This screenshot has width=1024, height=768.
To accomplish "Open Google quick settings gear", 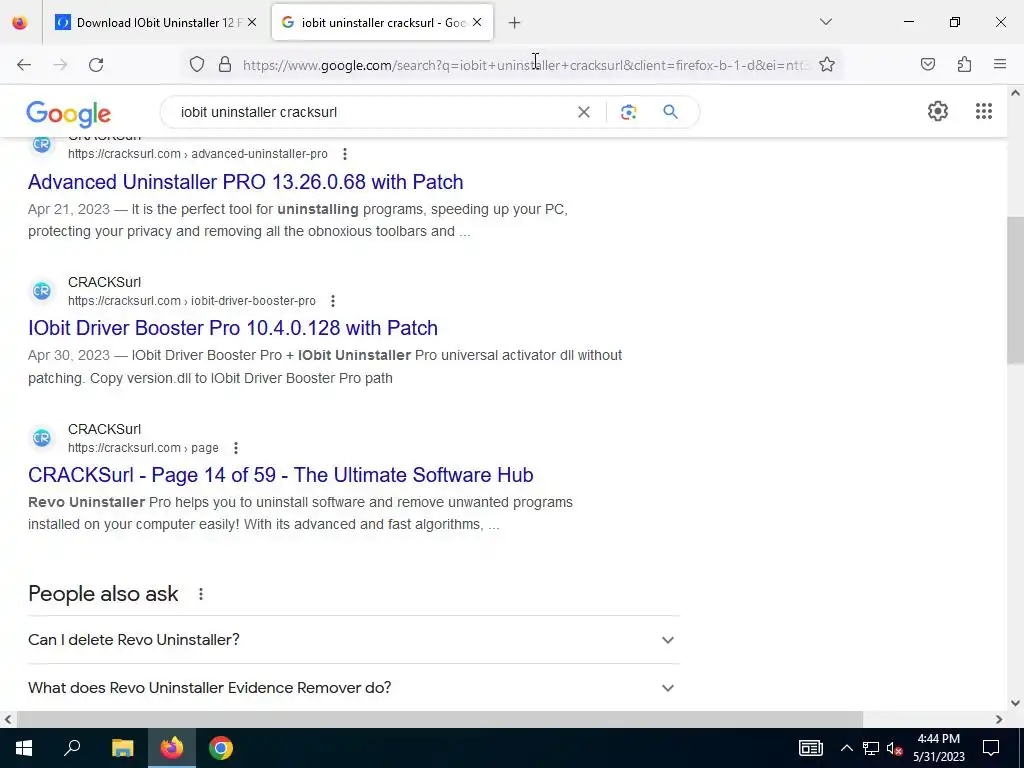I will (x=938, y=112).
